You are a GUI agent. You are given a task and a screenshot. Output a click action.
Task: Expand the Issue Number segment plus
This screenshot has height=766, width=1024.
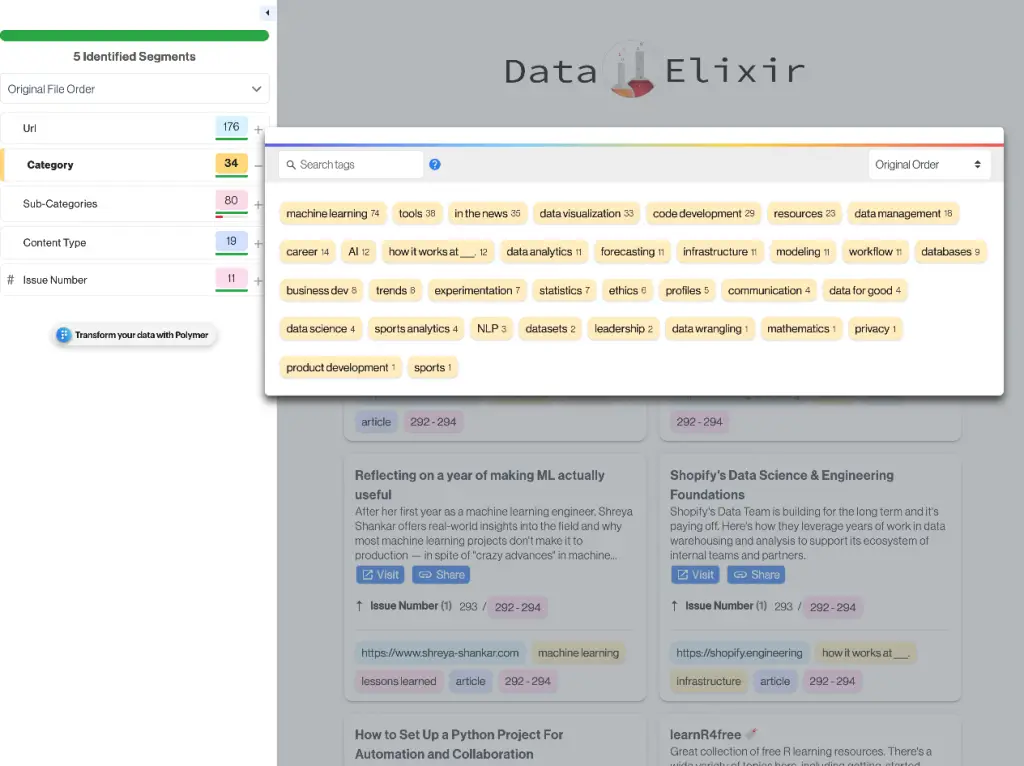tap(258, 281)
